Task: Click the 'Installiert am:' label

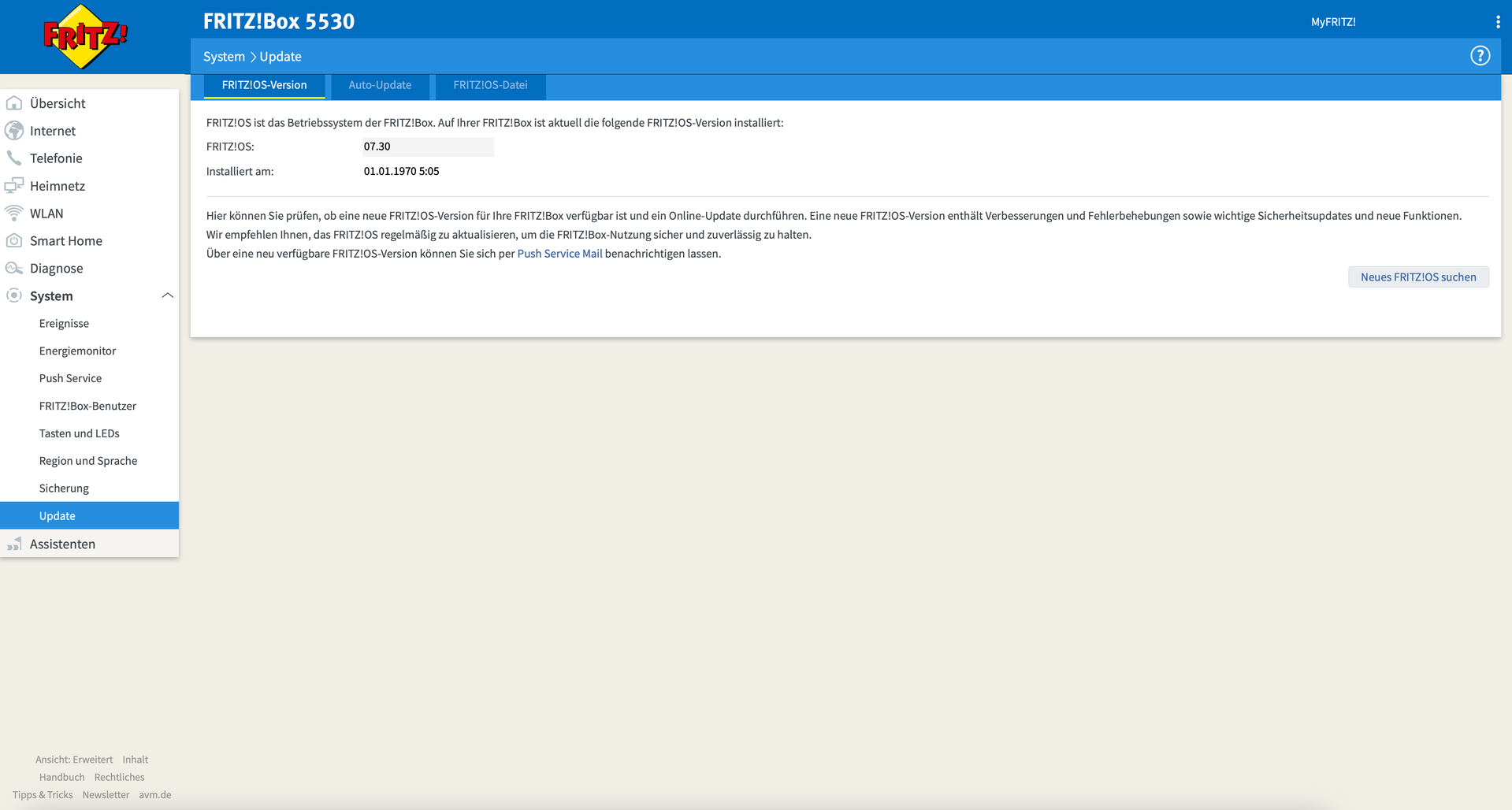Action: pyautogui.click(x=240, y=171)
